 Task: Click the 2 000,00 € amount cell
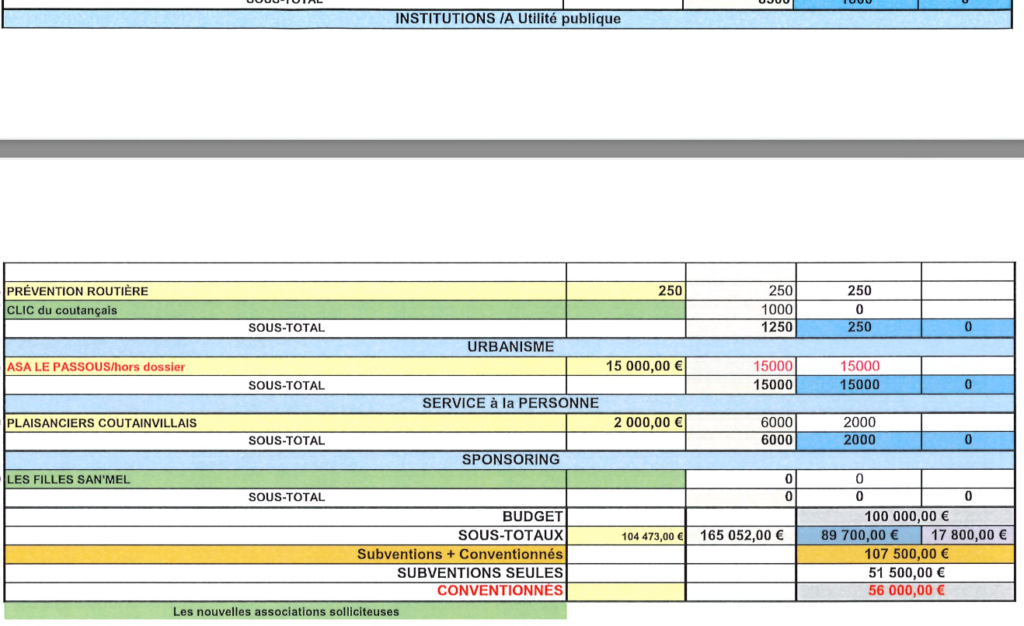(x=626, y=422)
